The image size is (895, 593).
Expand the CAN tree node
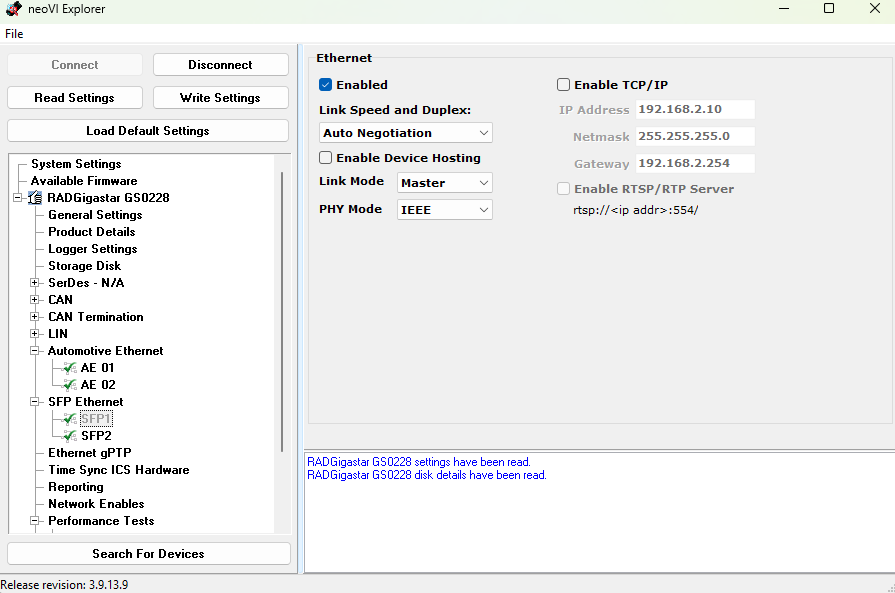click(34, 299)
